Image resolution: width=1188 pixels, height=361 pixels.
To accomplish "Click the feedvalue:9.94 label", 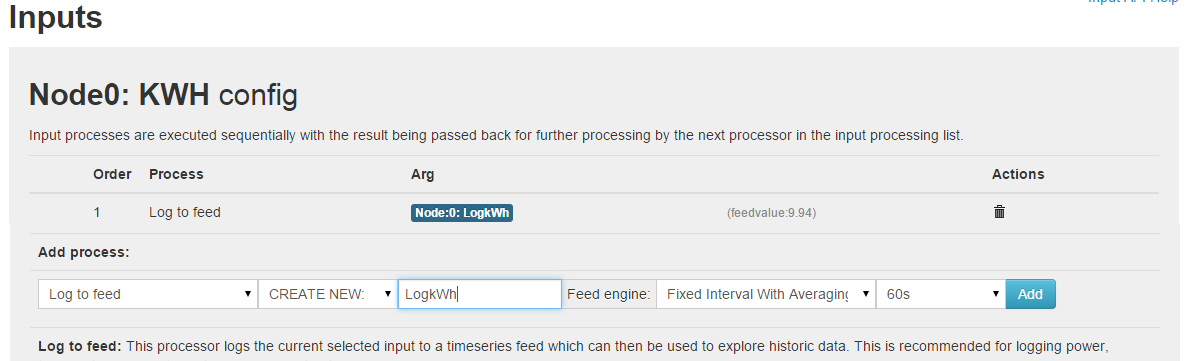I will coord(771,214).
